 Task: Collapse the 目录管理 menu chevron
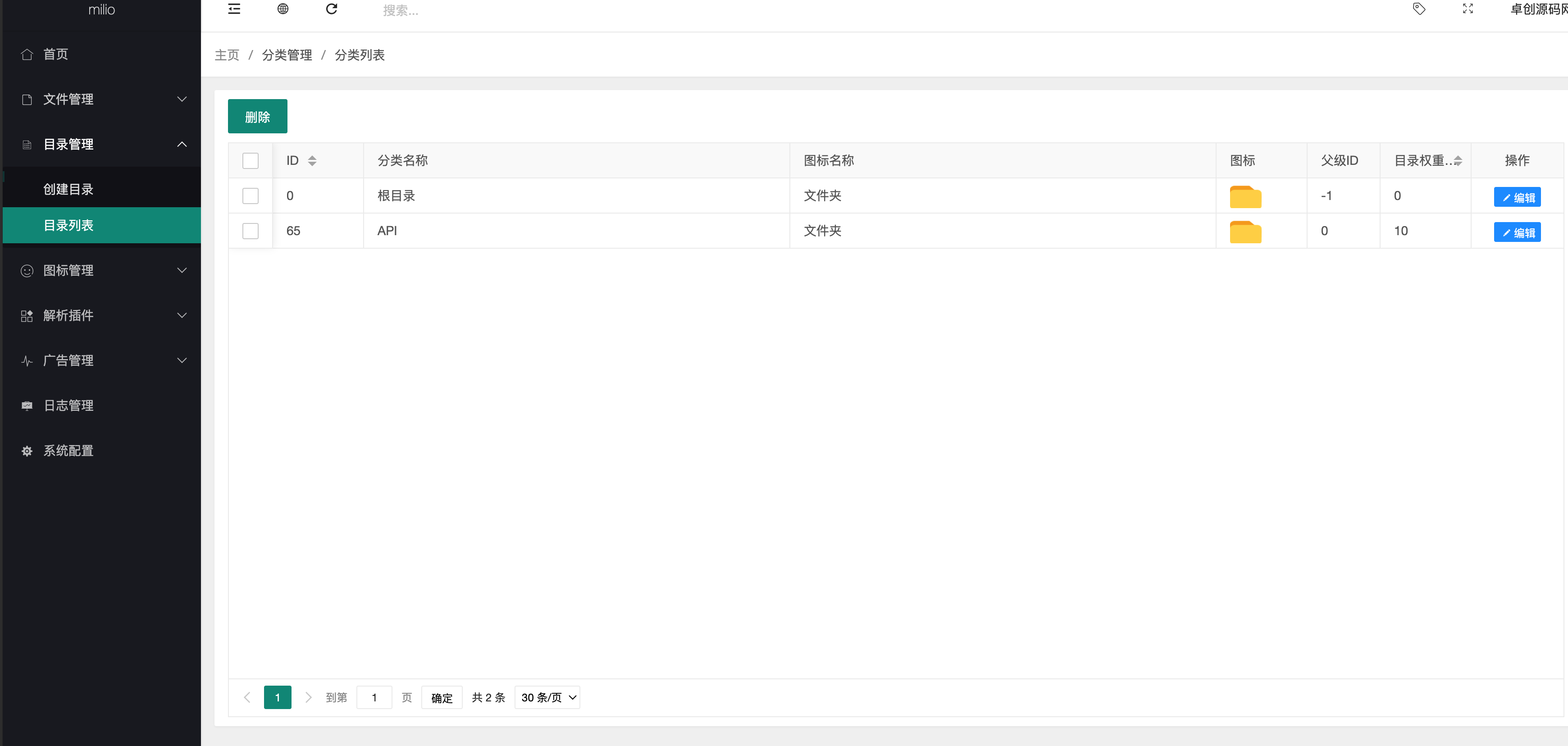click(182, 144)
